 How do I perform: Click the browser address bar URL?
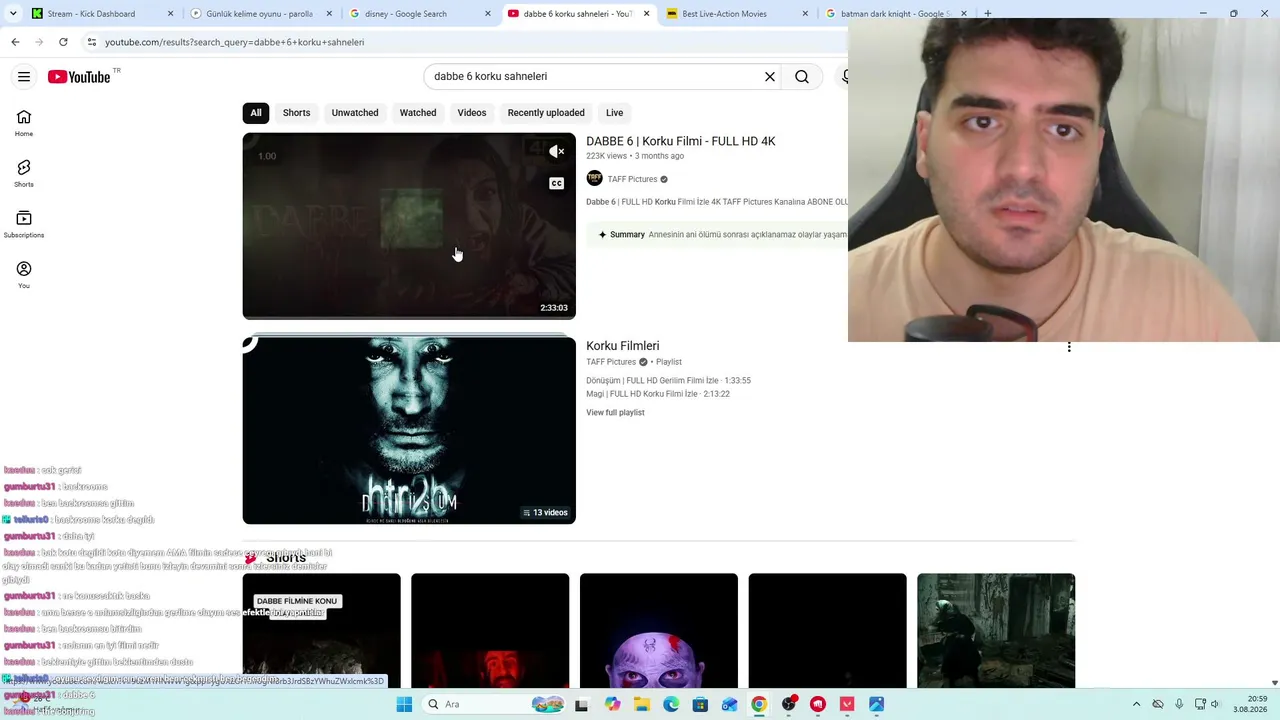(x=235, y=42)
